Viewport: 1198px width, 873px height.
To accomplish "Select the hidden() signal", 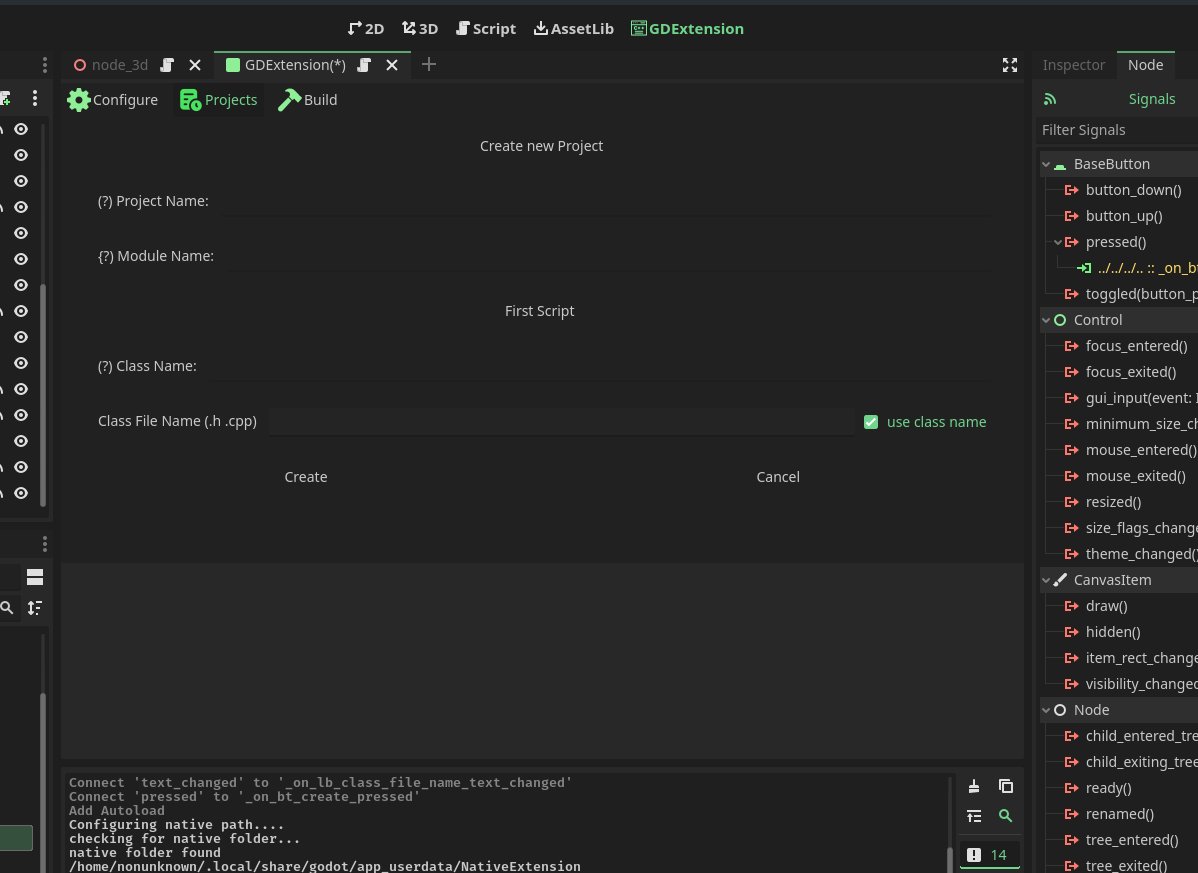I will [x=1112, y=632].
